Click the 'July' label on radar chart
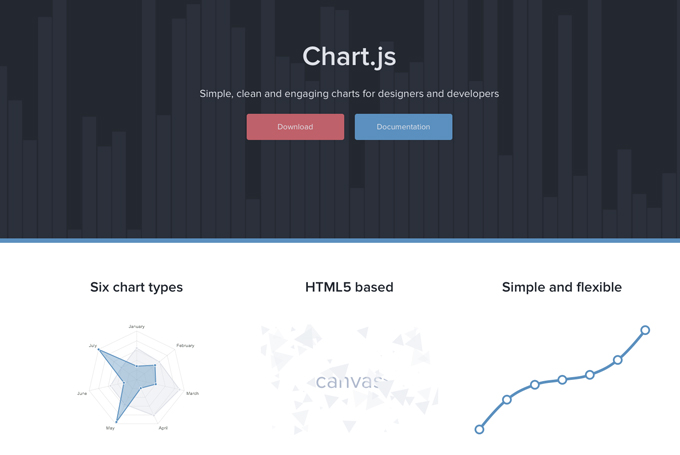 point(93,346)
